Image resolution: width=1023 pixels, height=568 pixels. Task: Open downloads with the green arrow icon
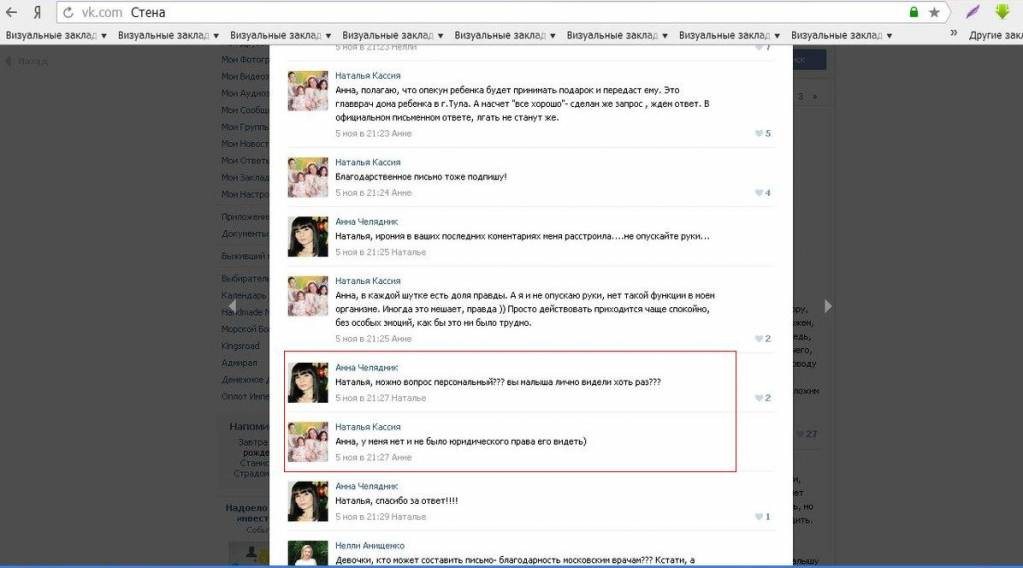[1002, 13]
